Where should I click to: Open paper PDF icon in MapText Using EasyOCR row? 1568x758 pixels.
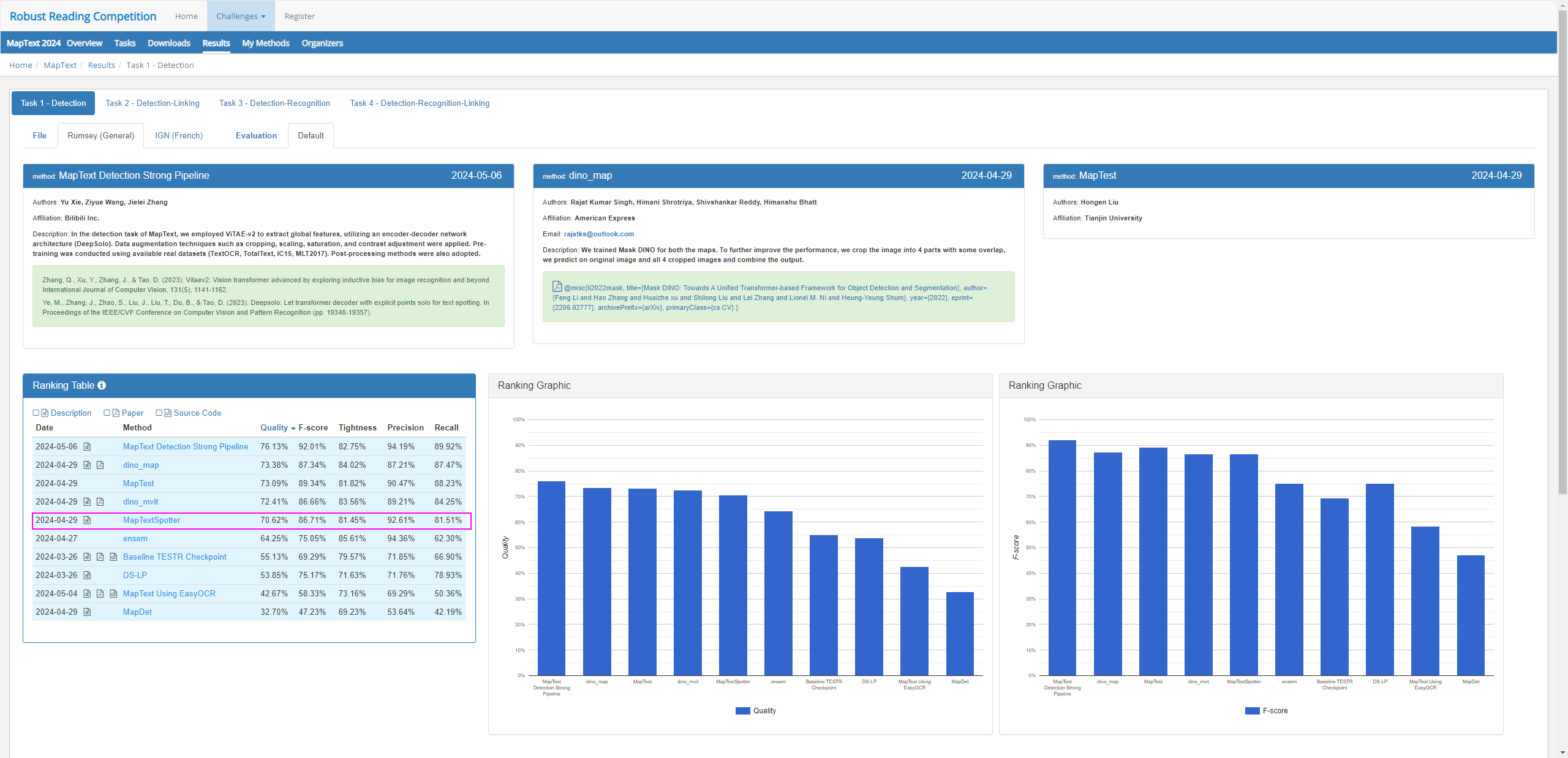(100, 594)
